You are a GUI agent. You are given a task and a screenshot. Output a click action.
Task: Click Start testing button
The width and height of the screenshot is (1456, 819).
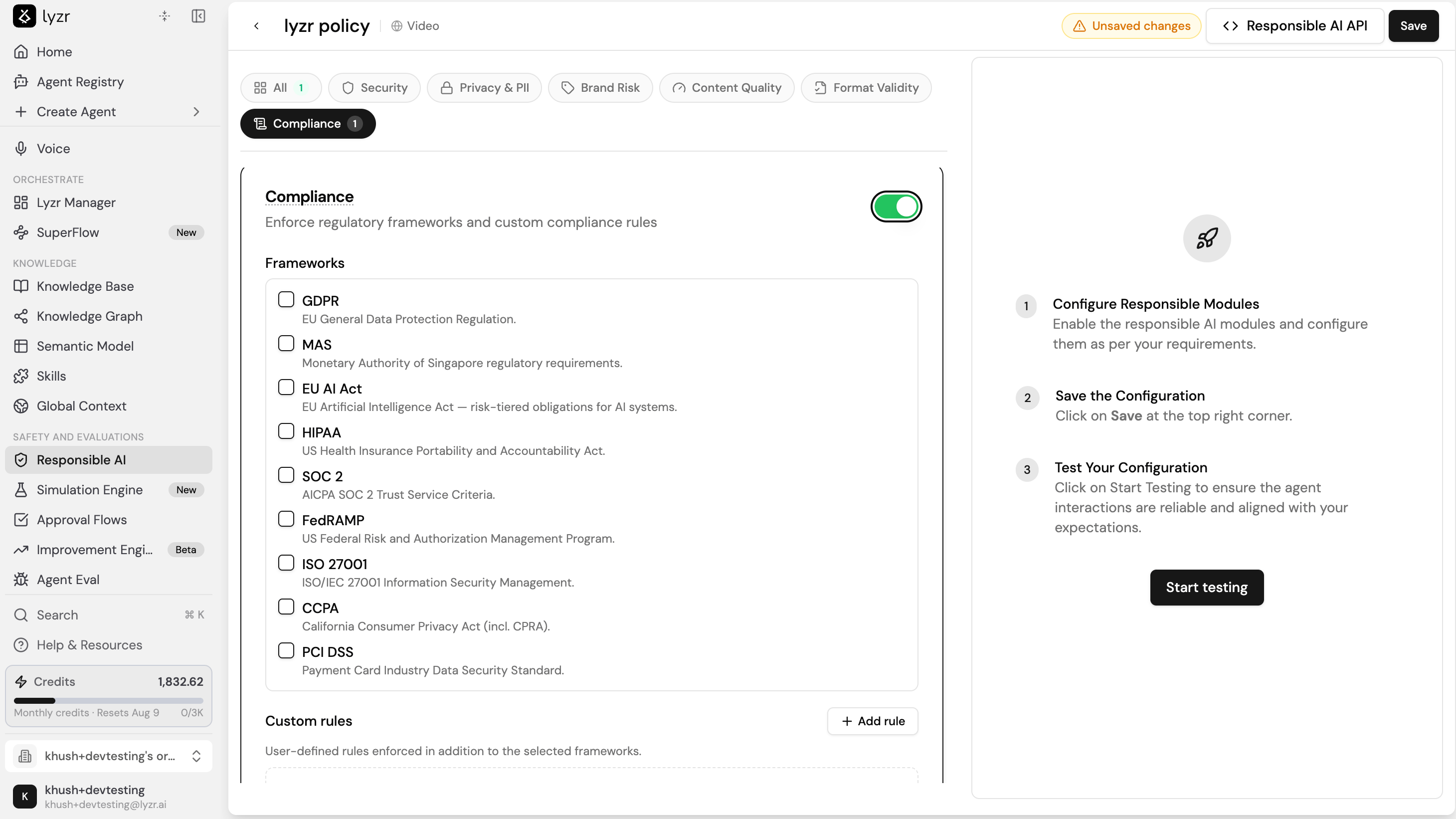[1207, 588]
